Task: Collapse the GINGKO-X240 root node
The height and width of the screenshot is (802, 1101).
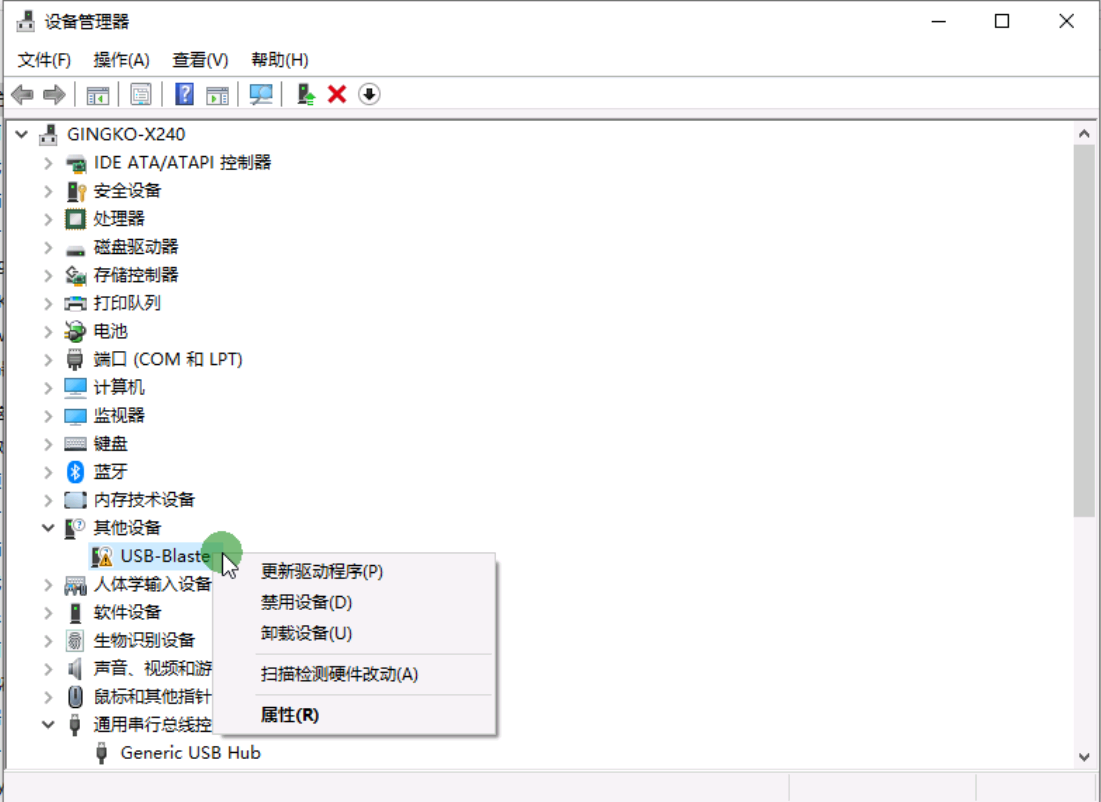Action: click(21, 134)
